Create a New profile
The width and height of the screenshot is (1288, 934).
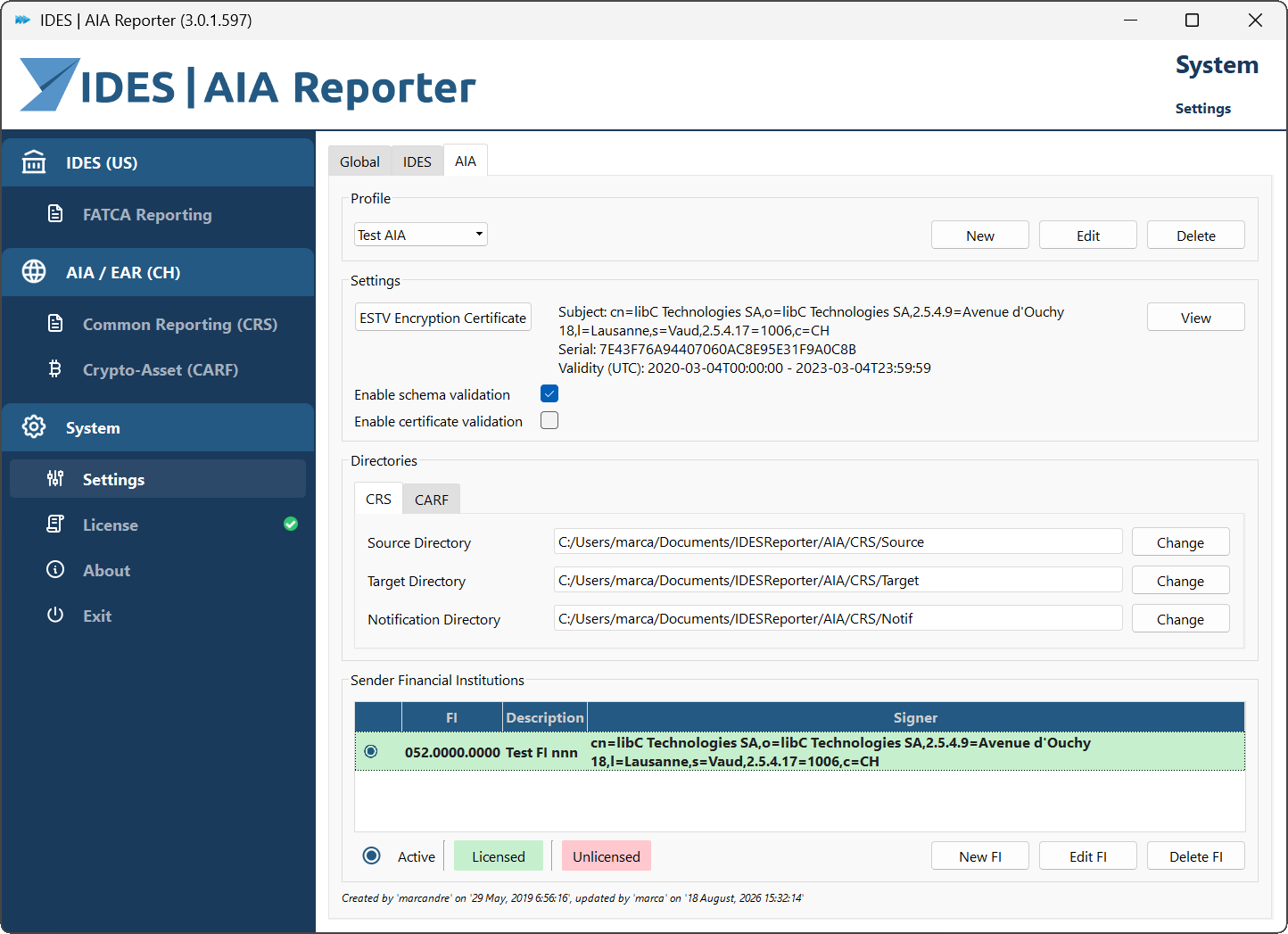coord(980,236)
